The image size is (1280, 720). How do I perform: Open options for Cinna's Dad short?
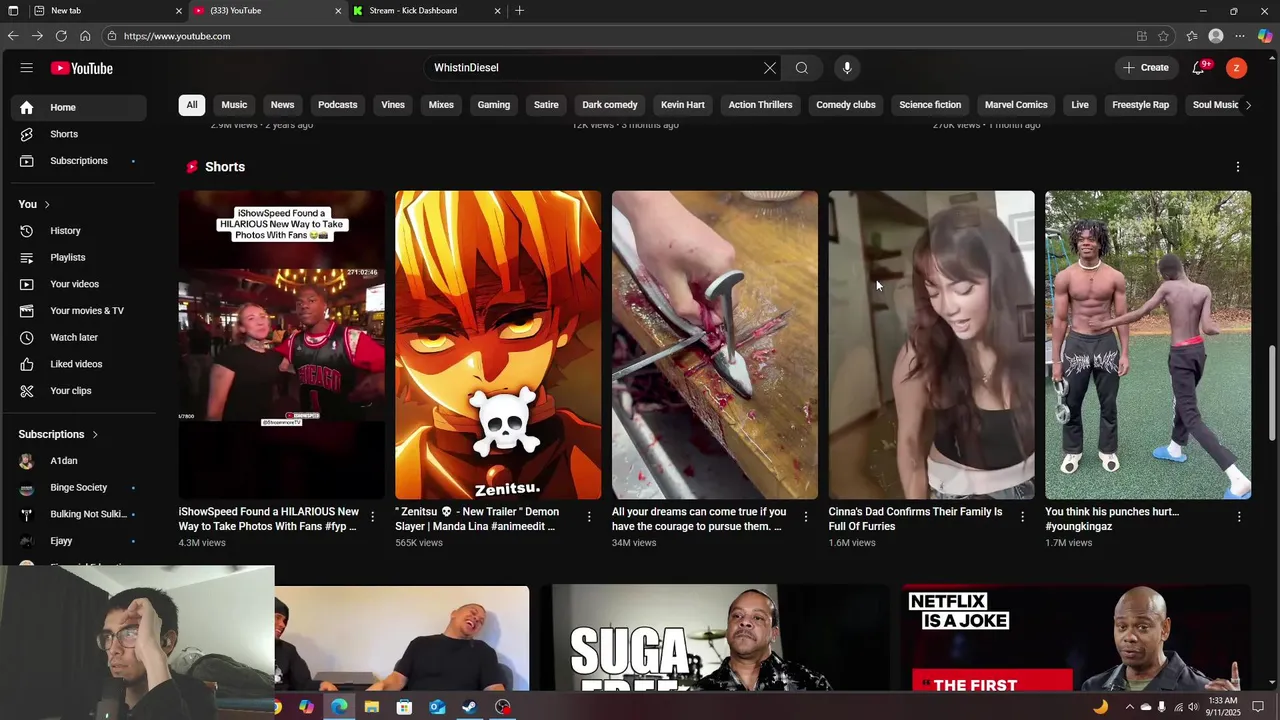click(x=1022, y=517)
